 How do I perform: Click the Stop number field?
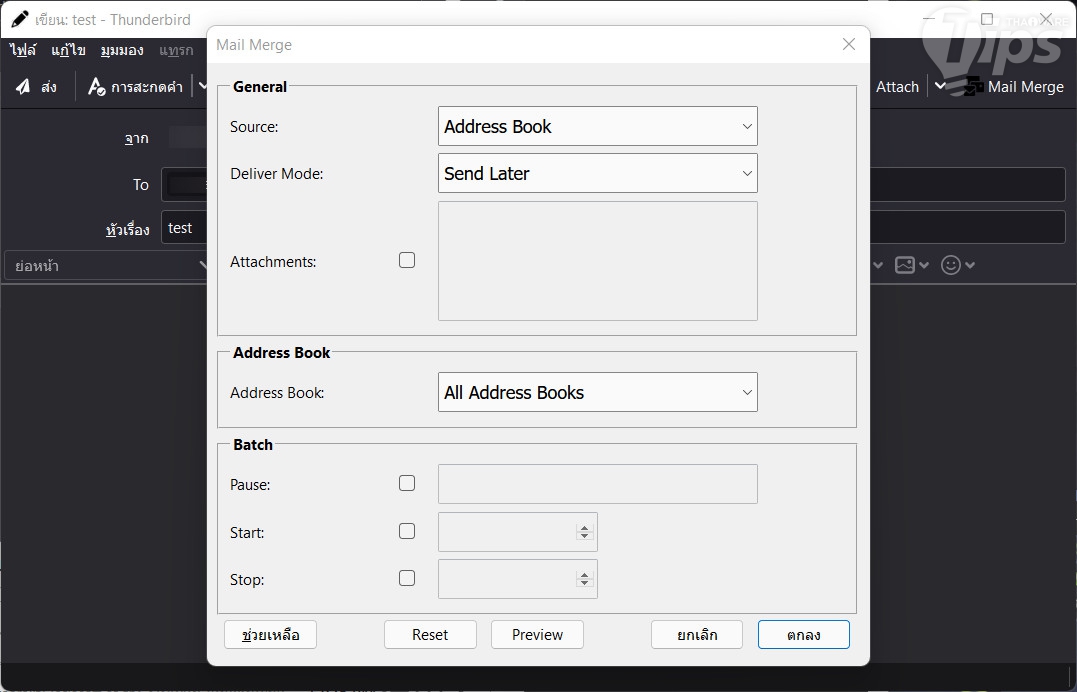tap(518, 579)
